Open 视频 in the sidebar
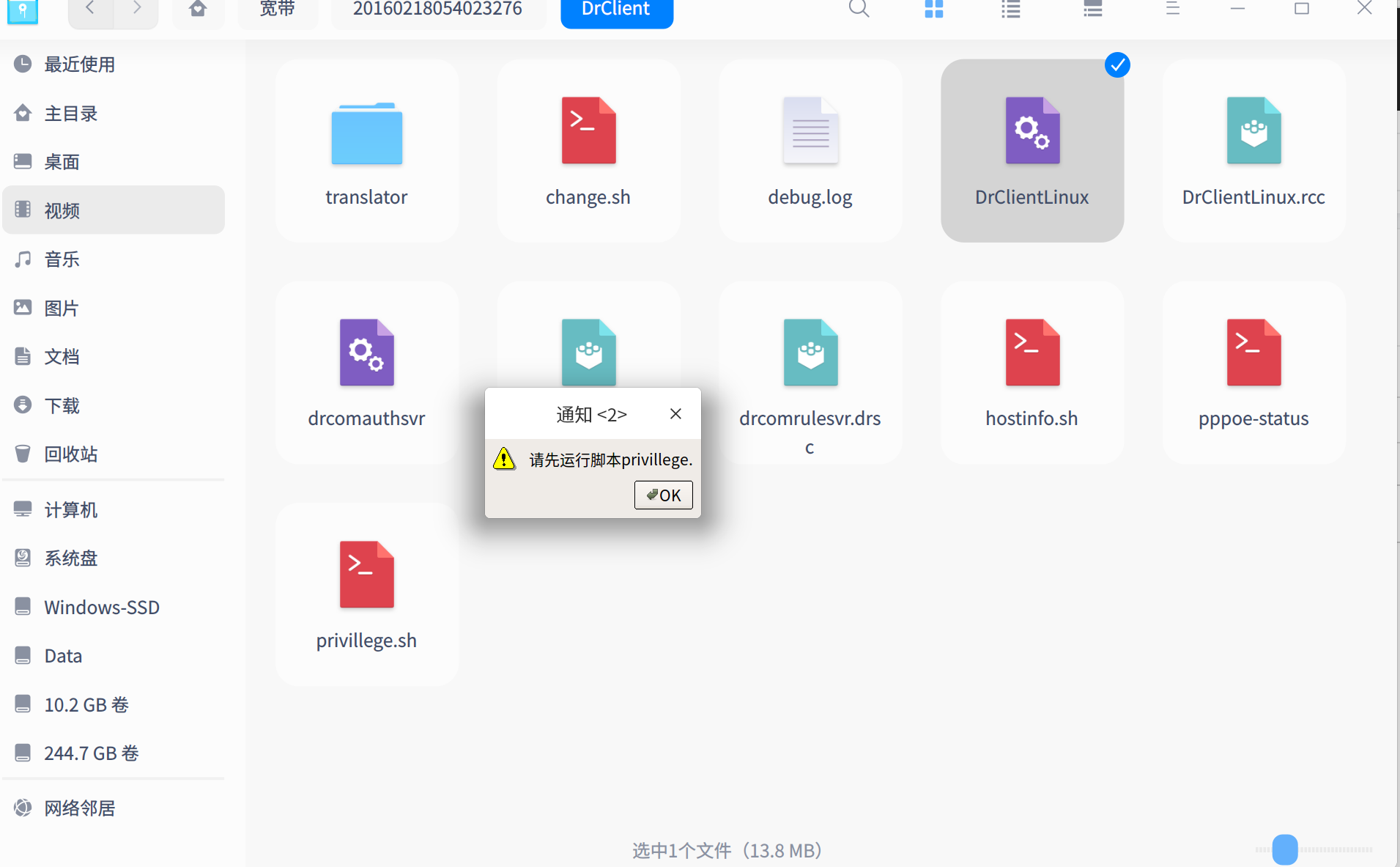 coord(114,210)
